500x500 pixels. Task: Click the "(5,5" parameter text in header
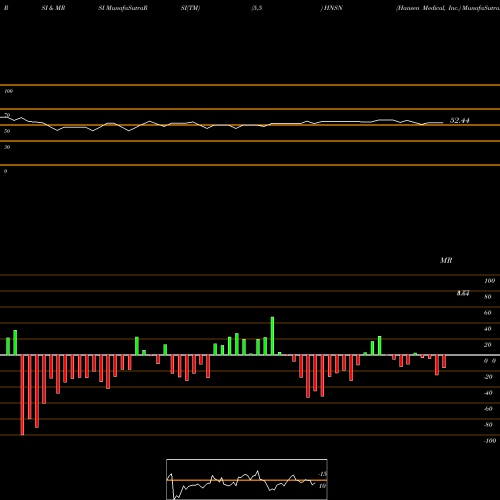[257, 8]
